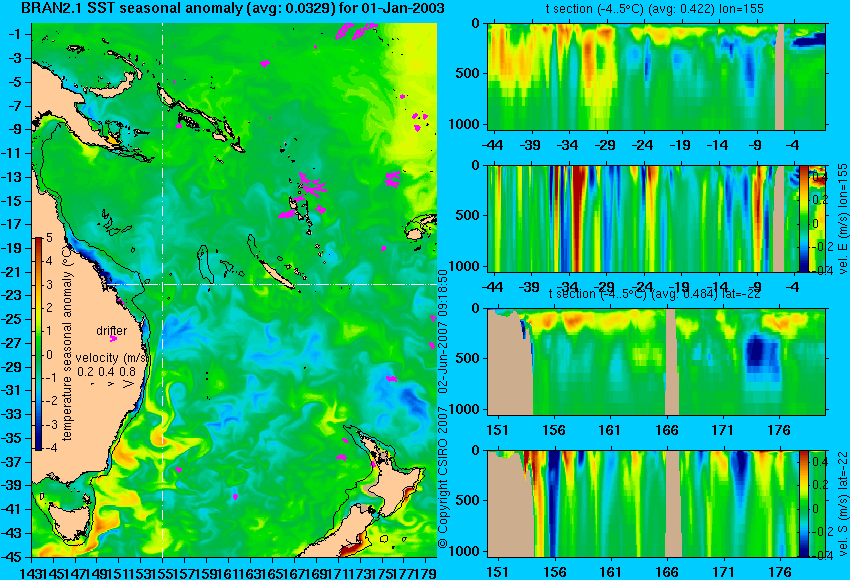Click the vel. E (m/s) color bar

[x=803, y=218]
